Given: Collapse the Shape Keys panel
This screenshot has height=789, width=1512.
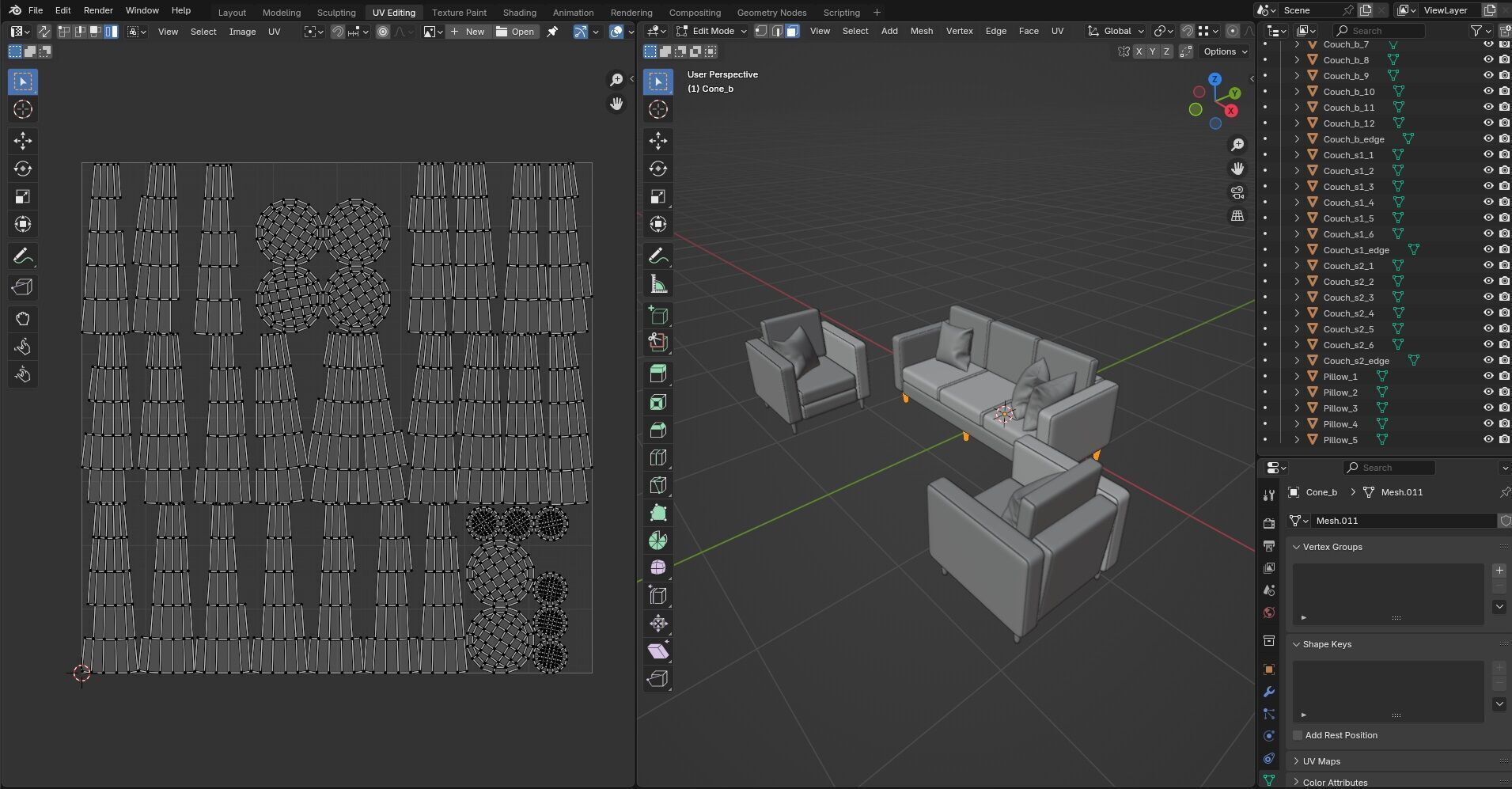Looking at the screenshot, I should pyautogui.click(x=1297, y=644).
